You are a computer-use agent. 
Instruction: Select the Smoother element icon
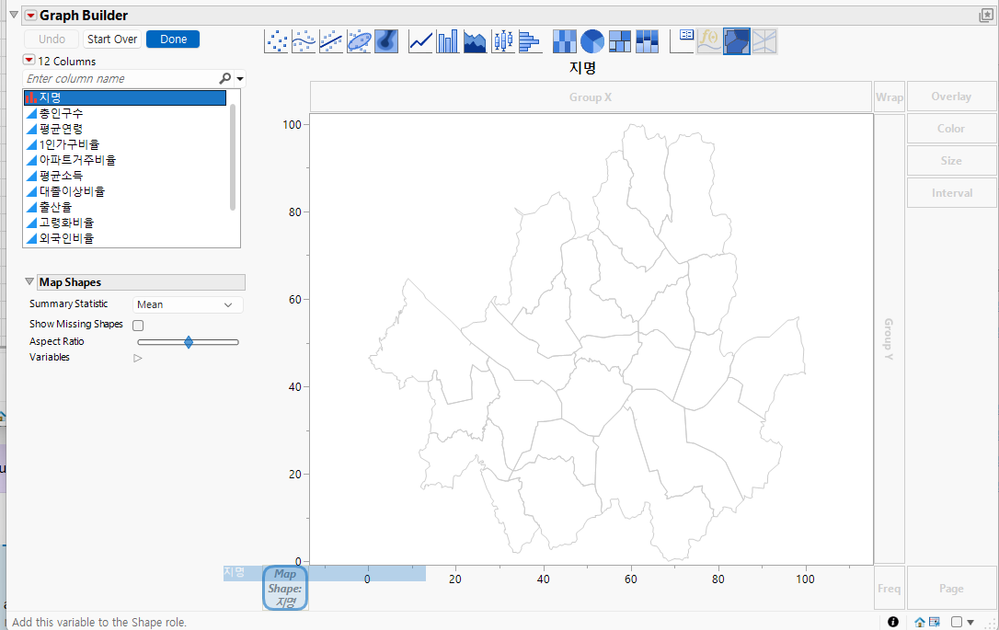303,41
